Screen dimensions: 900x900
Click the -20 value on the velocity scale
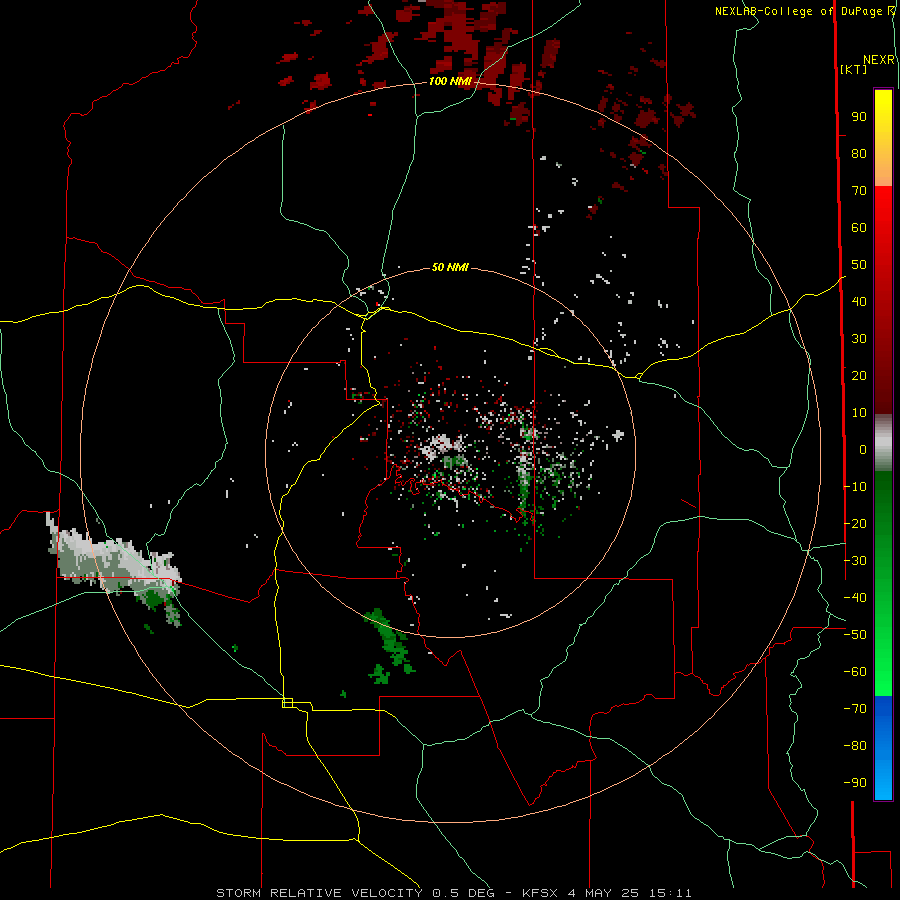(x=855, y=524)
